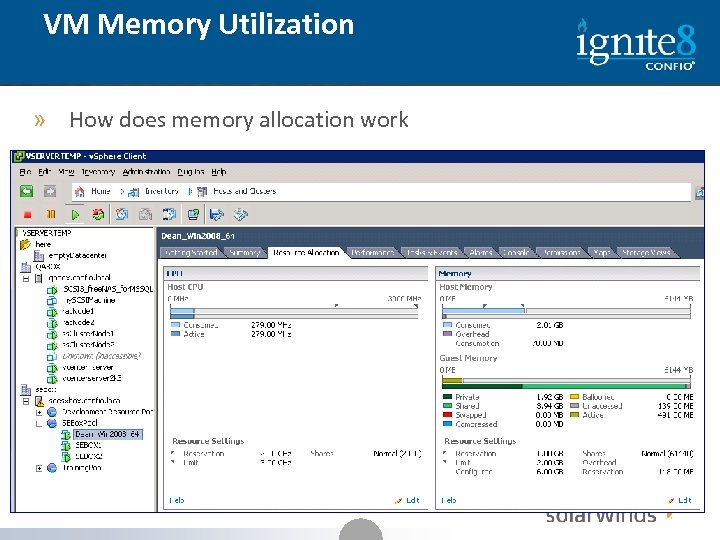Open the Help menu in menu bar
The width and height of the screenshot is (720, 540).
(219, 172)
